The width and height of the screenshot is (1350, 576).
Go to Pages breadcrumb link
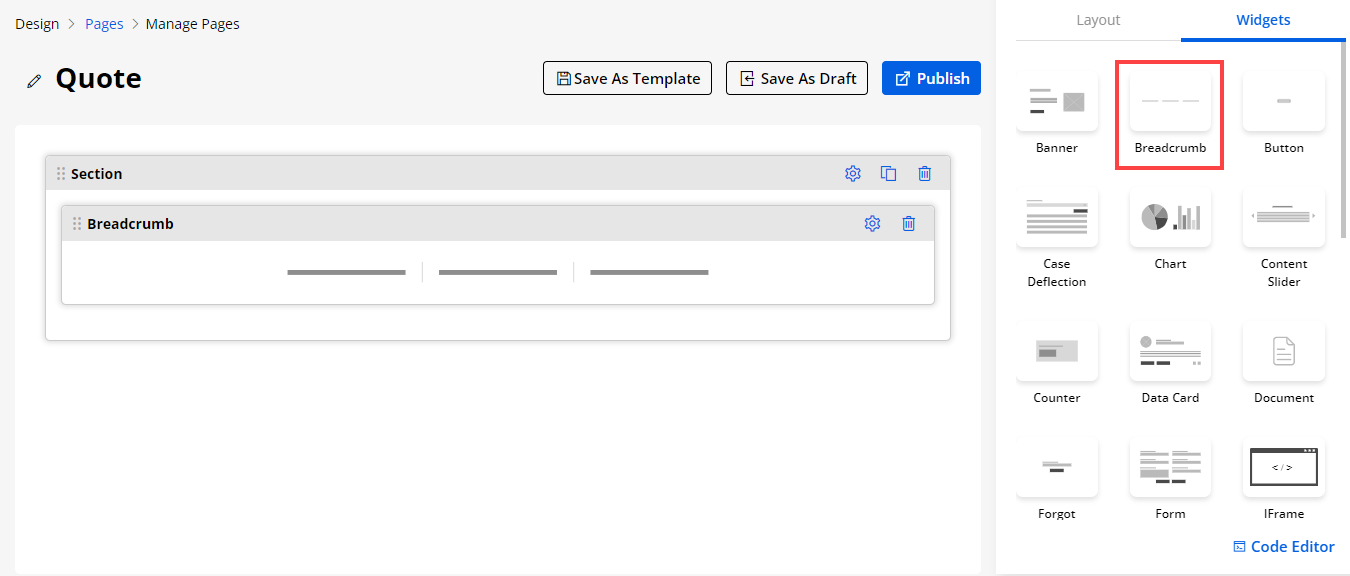pos(104,24)
